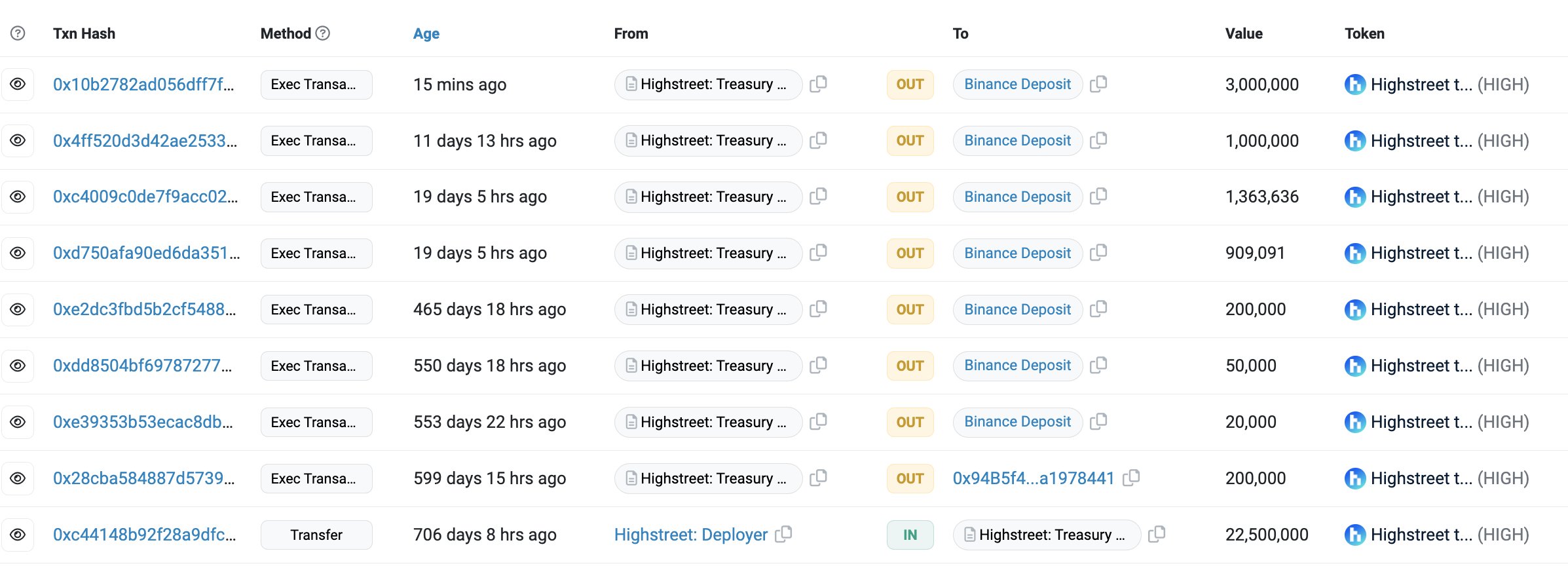Copy the Highstreet: Deployer address
The image size is (1568, 570).
click(x=783, y=535)
